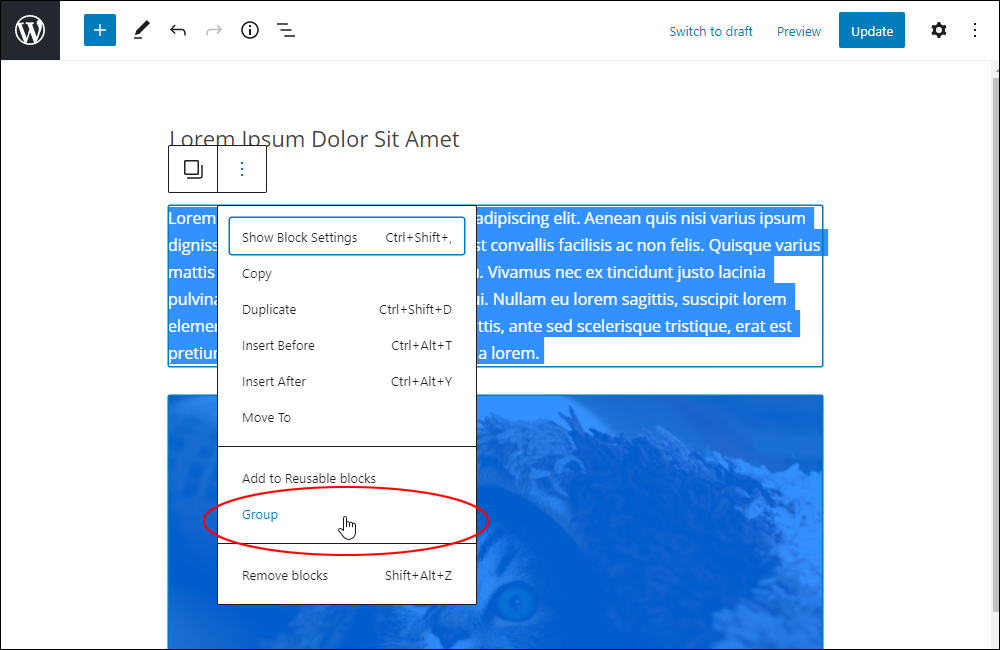Open the block toolbar options menu
The height and width of the screenshot is (650, 1000).
pos(242,169)
